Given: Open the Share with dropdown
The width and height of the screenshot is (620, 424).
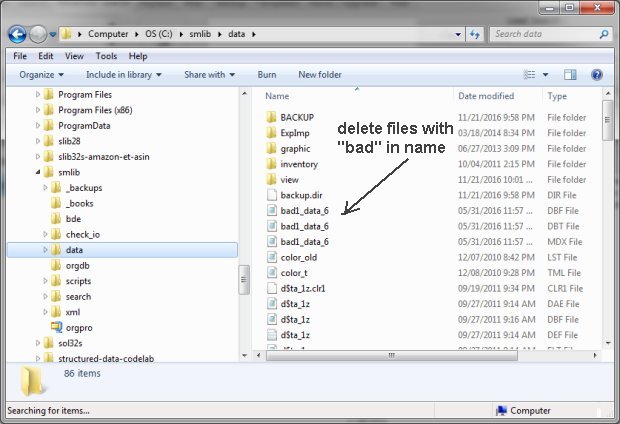Looking at the screenshot, I should (209, 75).
